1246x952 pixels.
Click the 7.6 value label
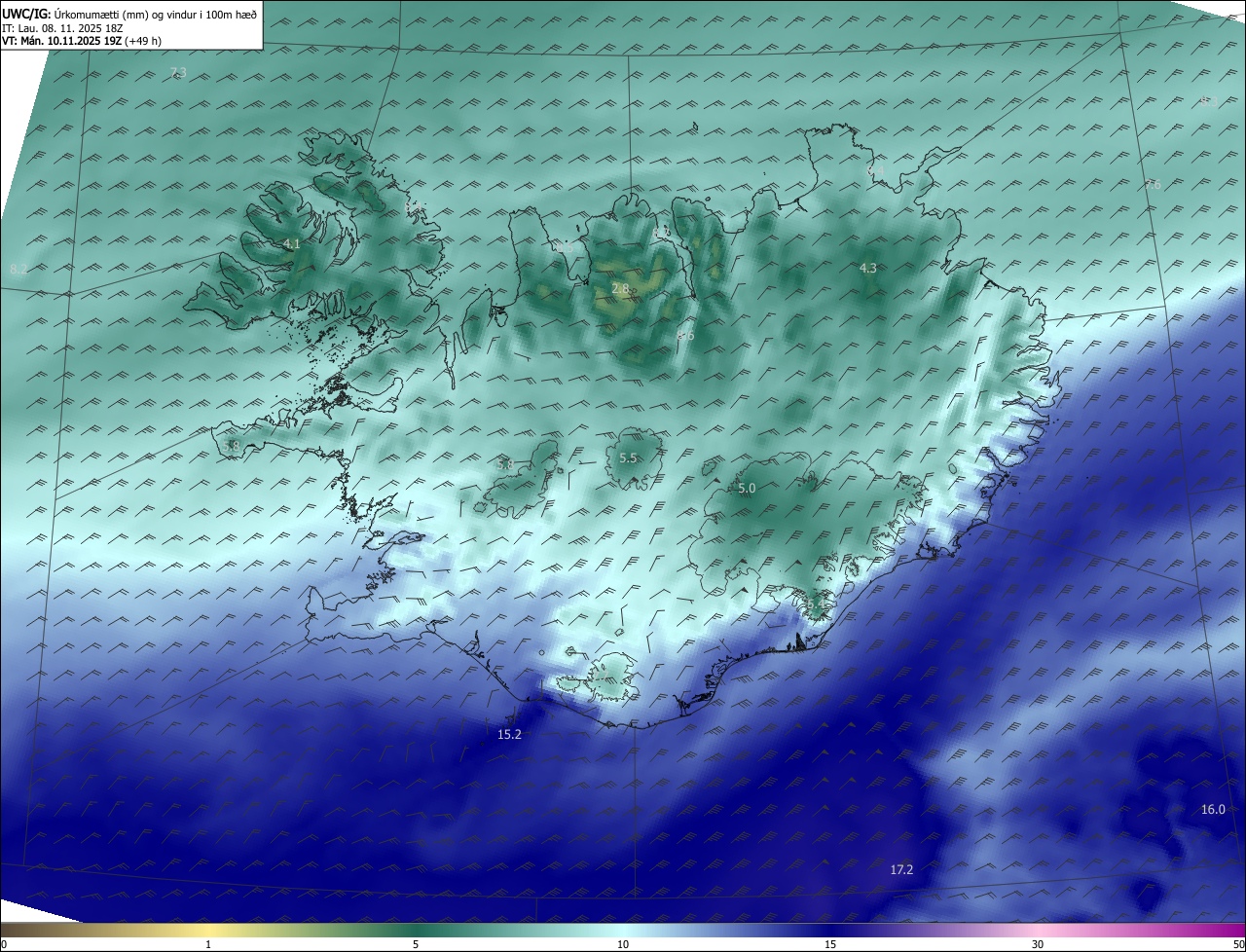point(1153,185)
